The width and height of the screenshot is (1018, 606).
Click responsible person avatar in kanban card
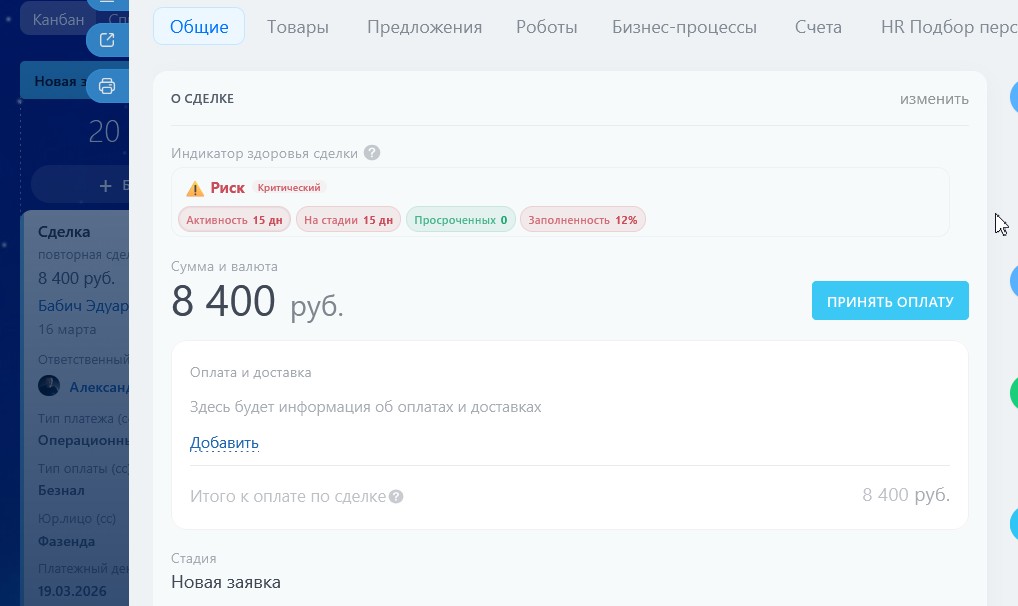49,386
